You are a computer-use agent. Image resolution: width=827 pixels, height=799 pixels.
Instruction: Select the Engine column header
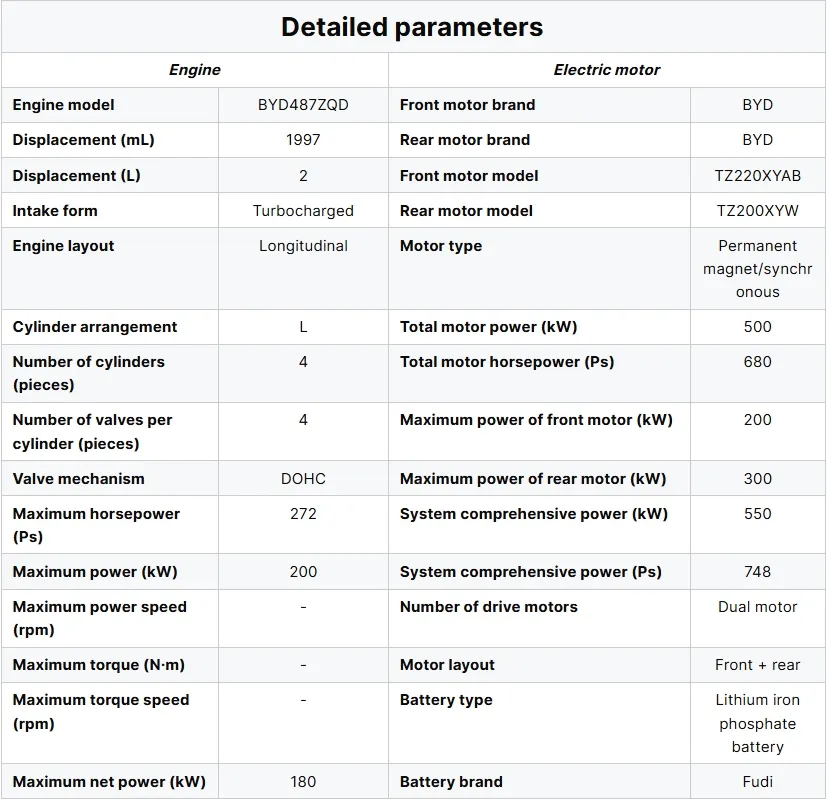click(195, 70)
